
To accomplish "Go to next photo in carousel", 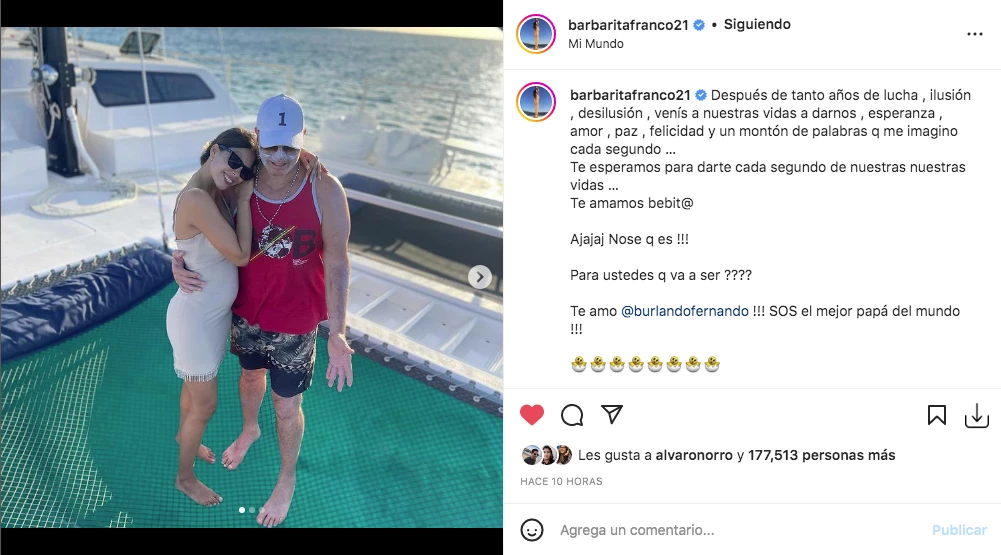I will [480, 277].
